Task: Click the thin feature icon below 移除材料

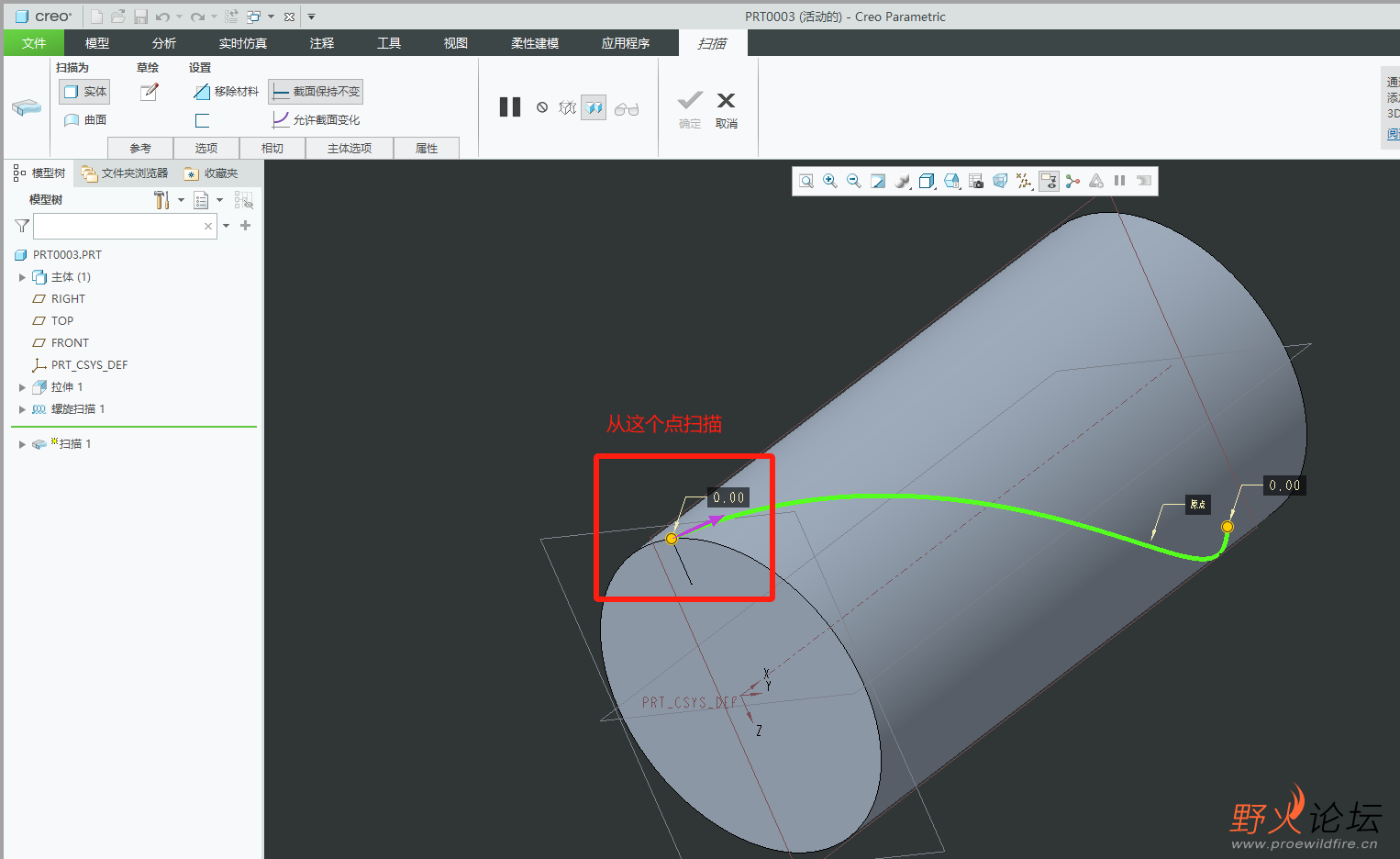Action: tap(202, 120)
